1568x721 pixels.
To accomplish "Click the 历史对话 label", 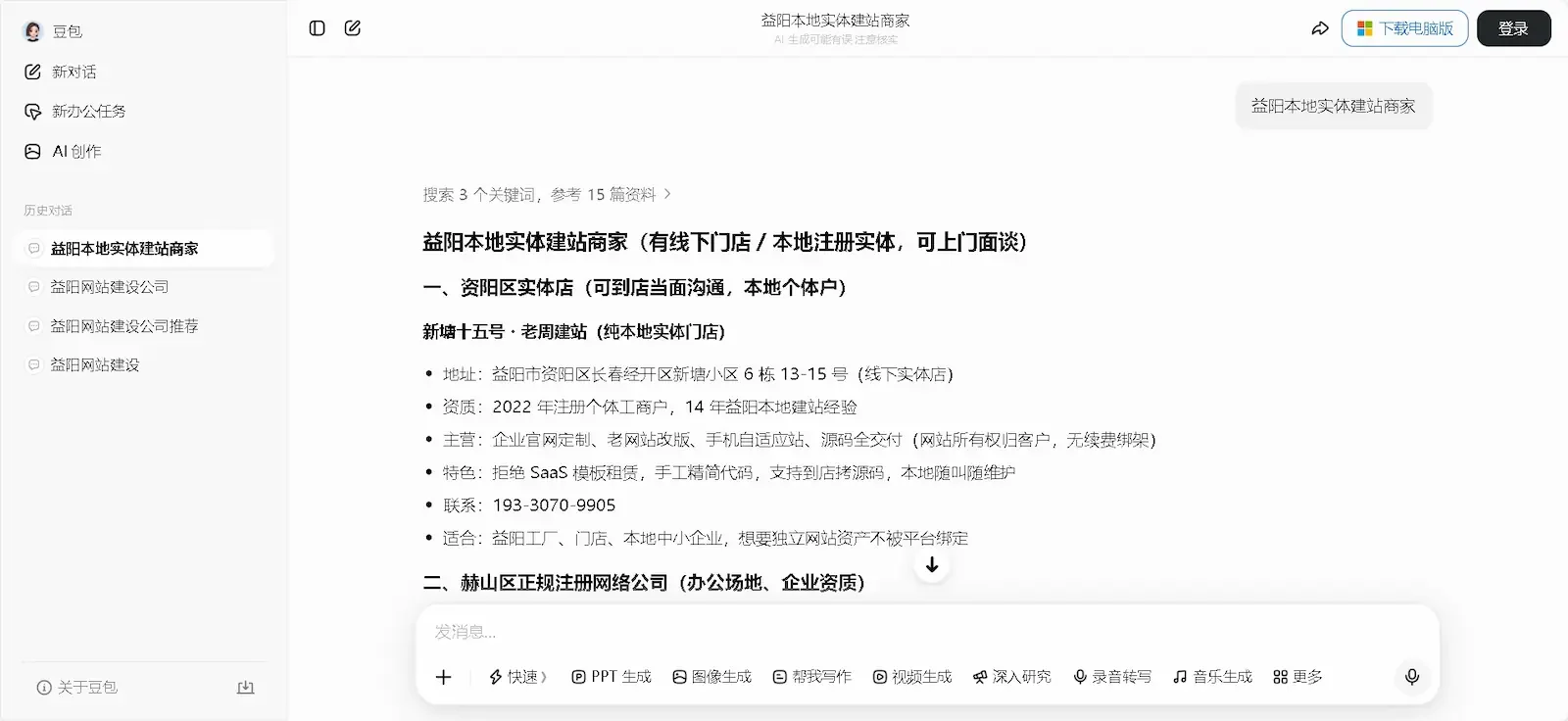I will click(48, 211).
